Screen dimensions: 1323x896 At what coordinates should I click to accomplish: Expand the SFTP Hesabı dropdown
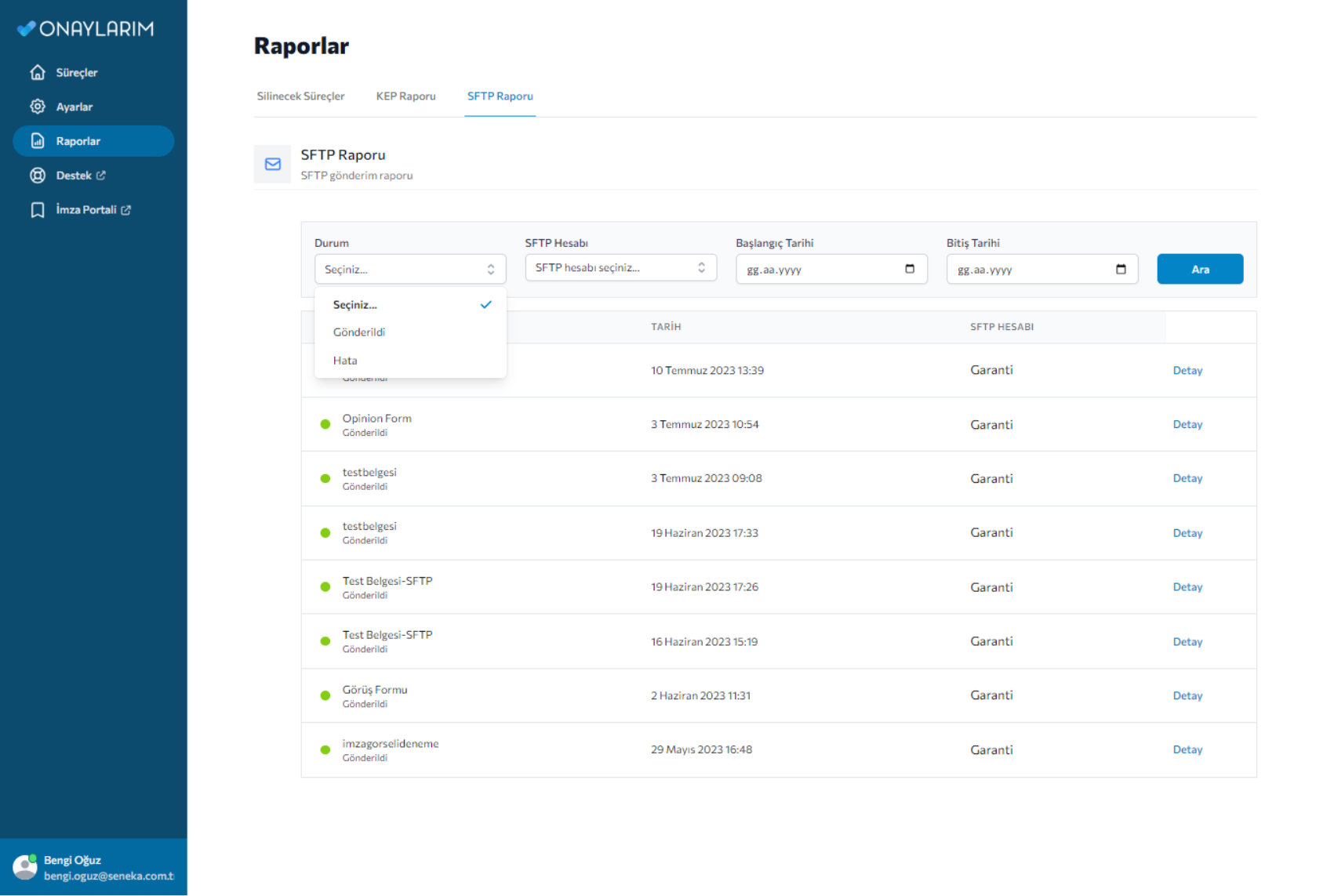pos(620,268)
